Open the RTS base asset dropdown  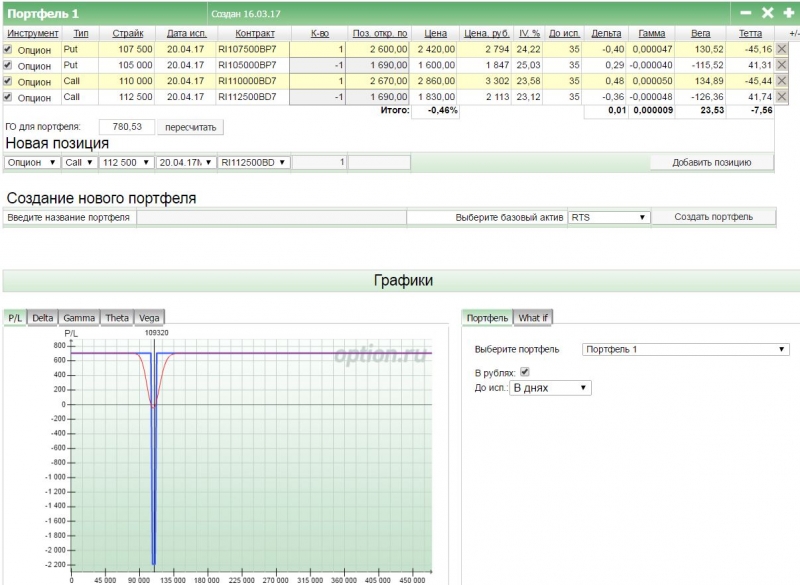point(609,217)
